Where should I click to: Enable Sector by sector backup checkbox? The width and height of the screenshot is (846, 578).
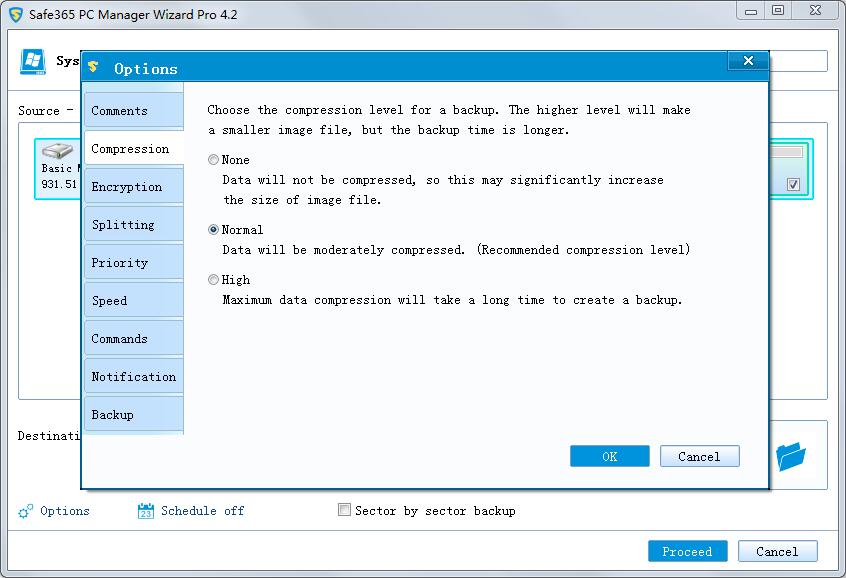coord(345,511)
